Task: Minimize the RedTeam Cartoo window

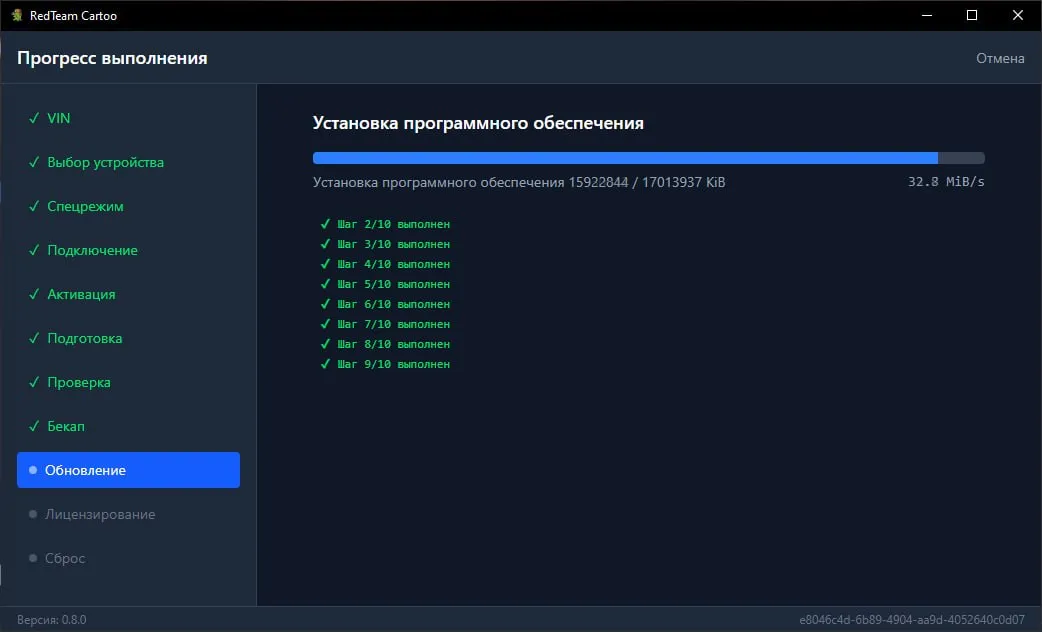Action: coord(927,15)
